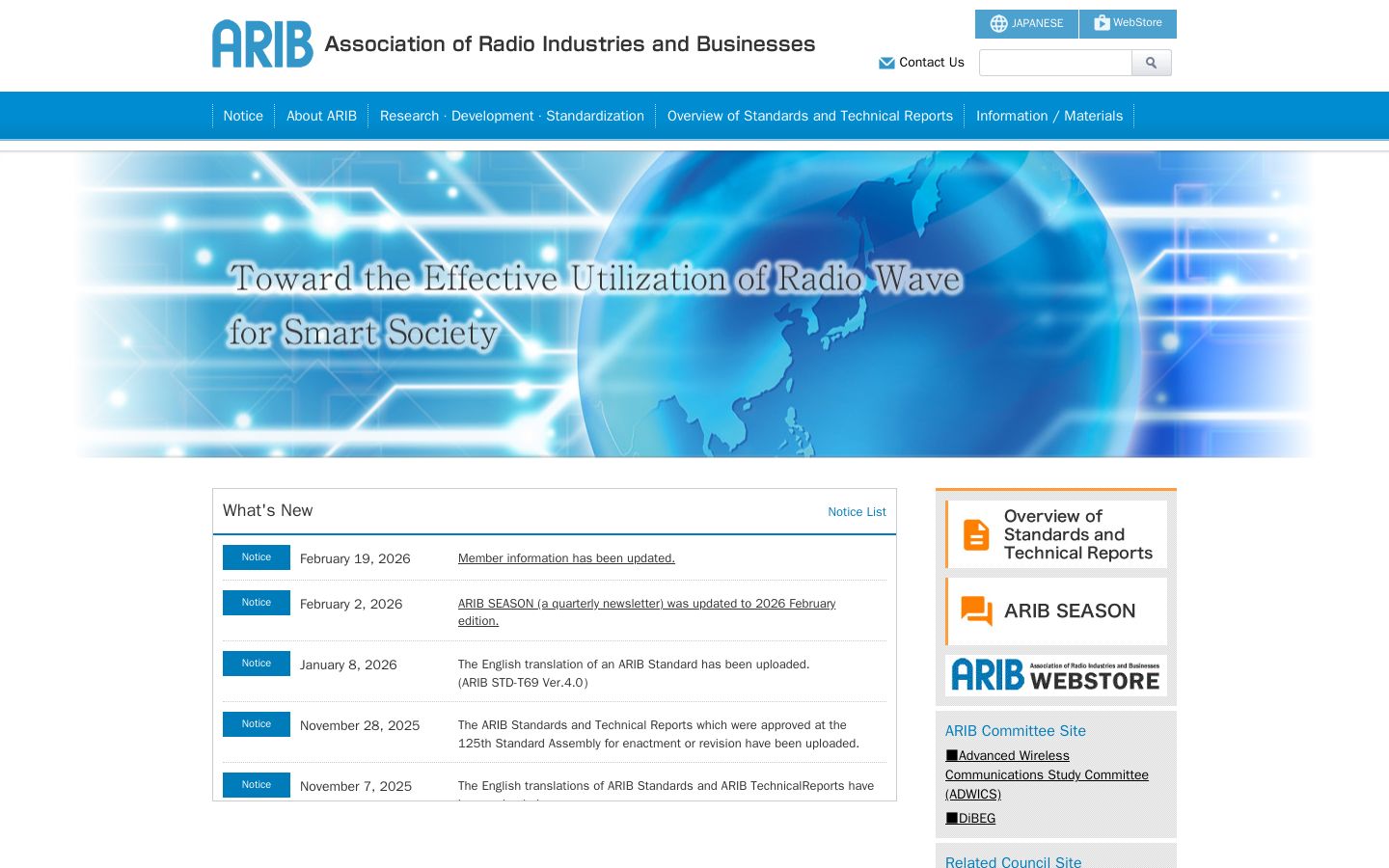Click the Notice tag for February 2, 2026
Viewport: 1389px width, 868px height.
coord(257,603)
